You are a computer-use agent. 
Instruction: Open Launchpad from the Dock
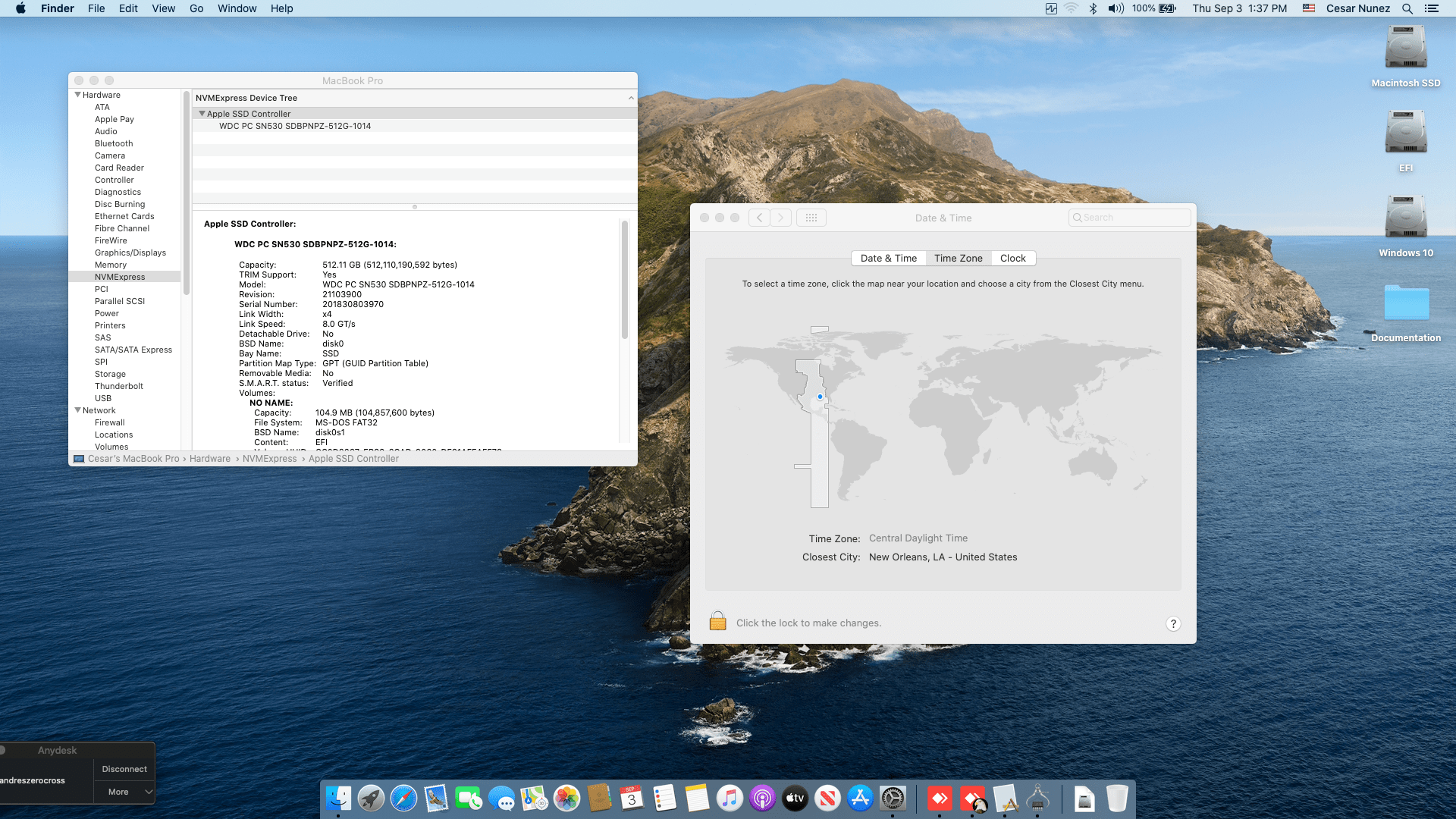click(371, 798)
